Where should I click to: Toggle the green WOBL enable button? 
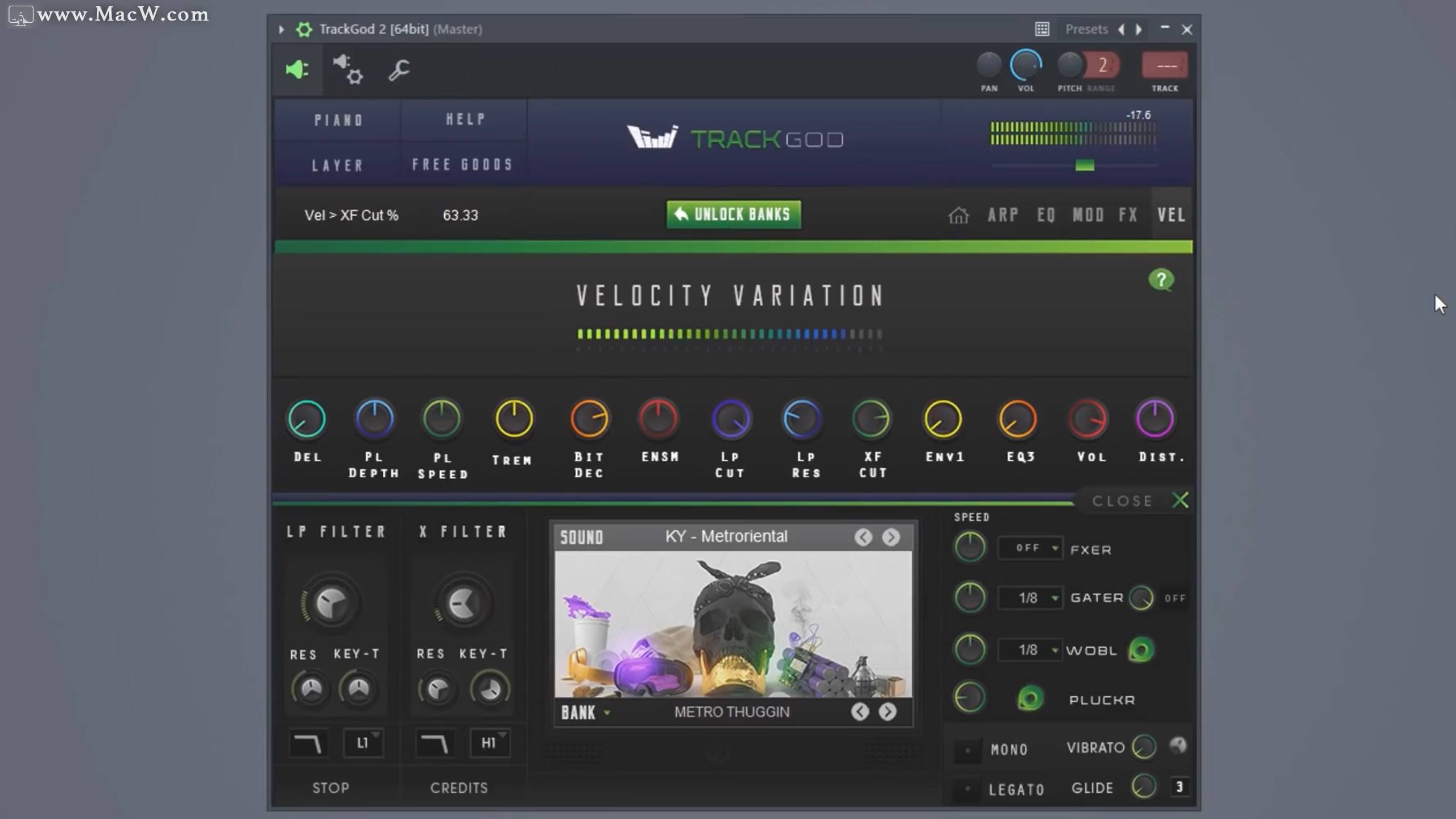pos(1141,650)
